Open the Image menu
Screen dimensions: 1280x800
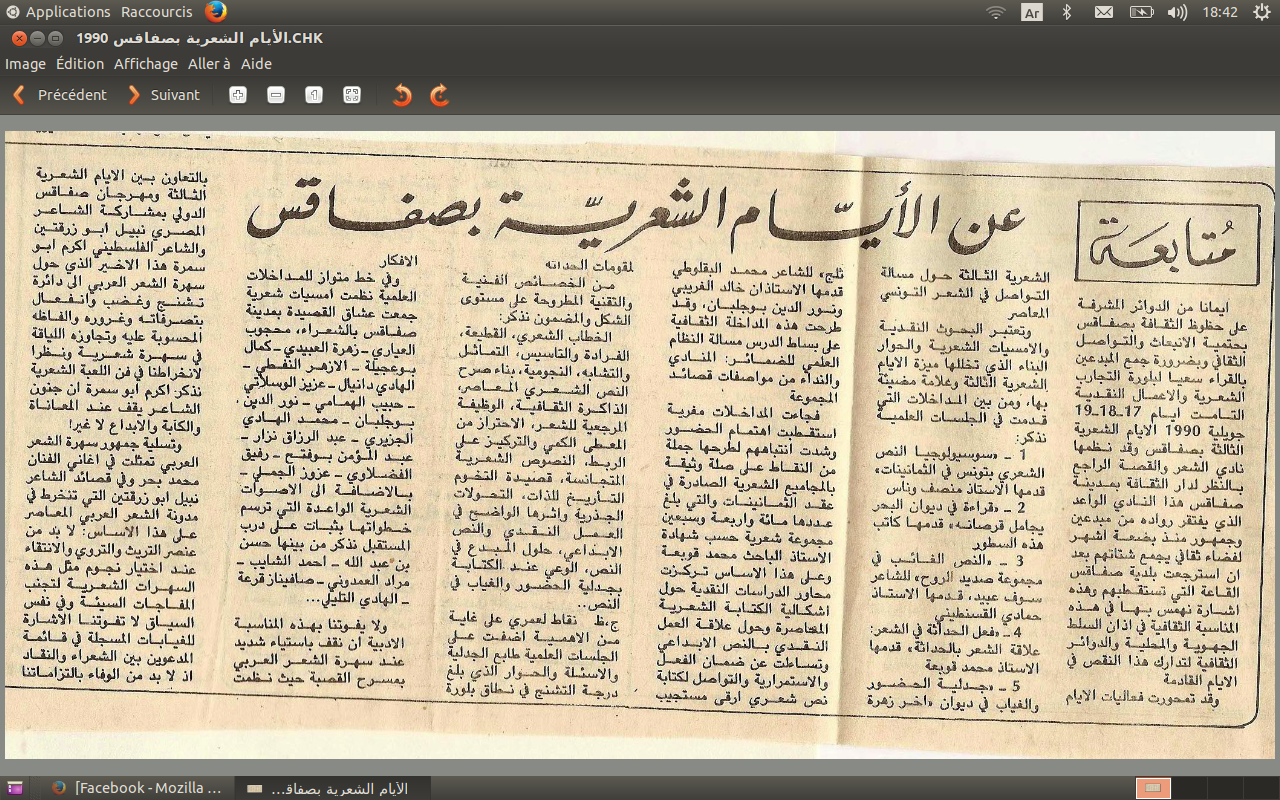tap(25, 64)
